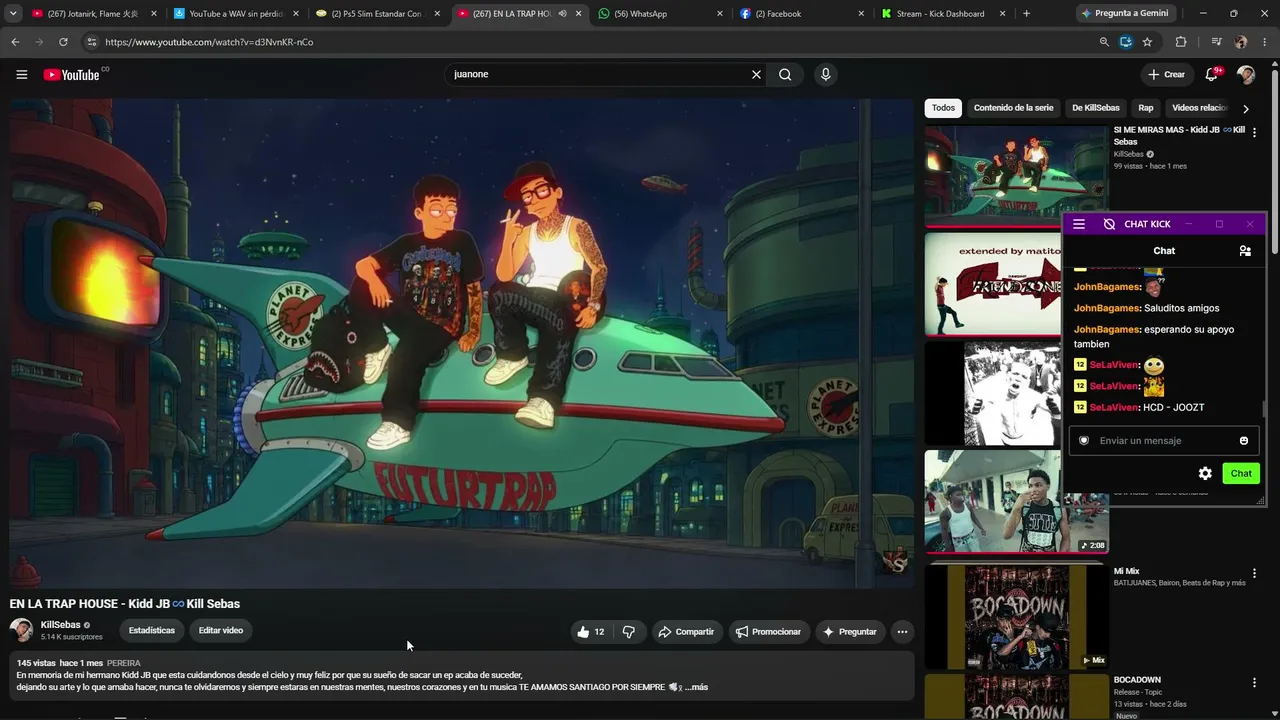This screenshot has width=1280, height=720.
Task: Open the Crear creation menu
Action: [1166, 74]
